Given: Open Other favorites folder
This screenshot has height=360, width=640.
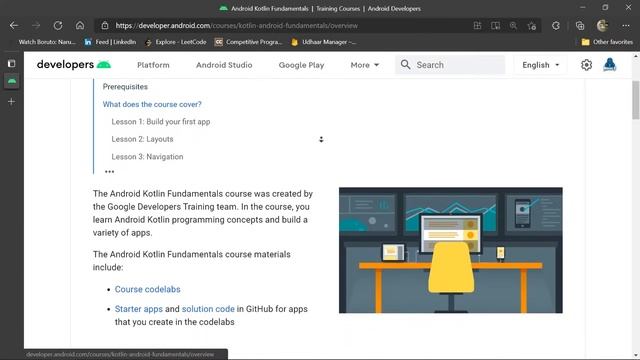Looking at the screenshot, I should (607, 42).
